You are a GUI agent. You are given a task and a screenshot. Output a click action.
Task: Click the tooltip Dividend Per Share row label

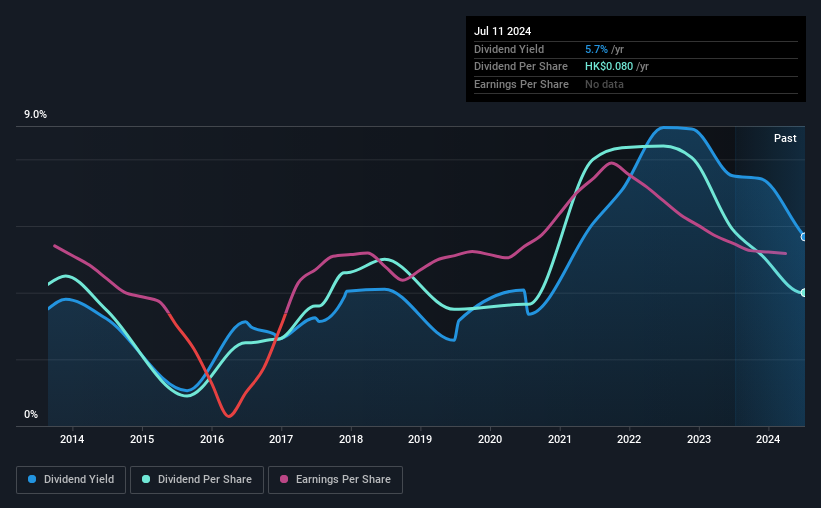click(521, 67)
